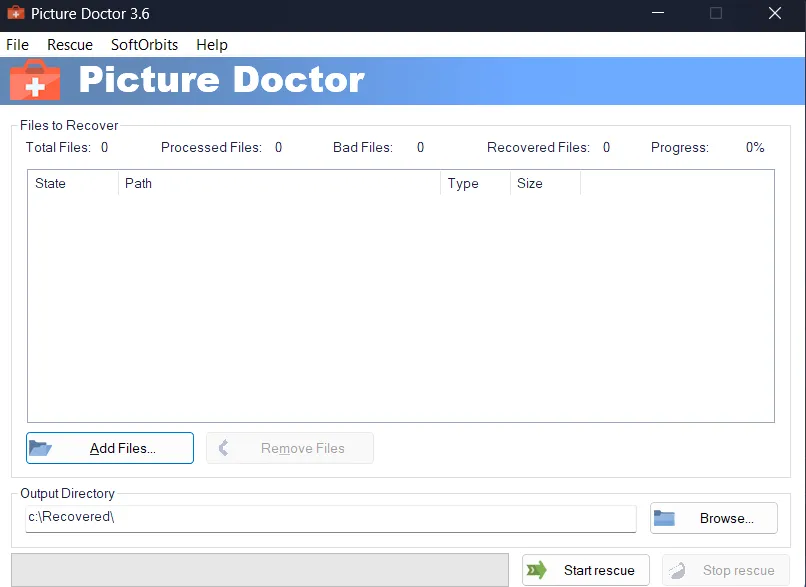Open the File menu
This screenshot has height=587, width=806.
pos(17,44)
